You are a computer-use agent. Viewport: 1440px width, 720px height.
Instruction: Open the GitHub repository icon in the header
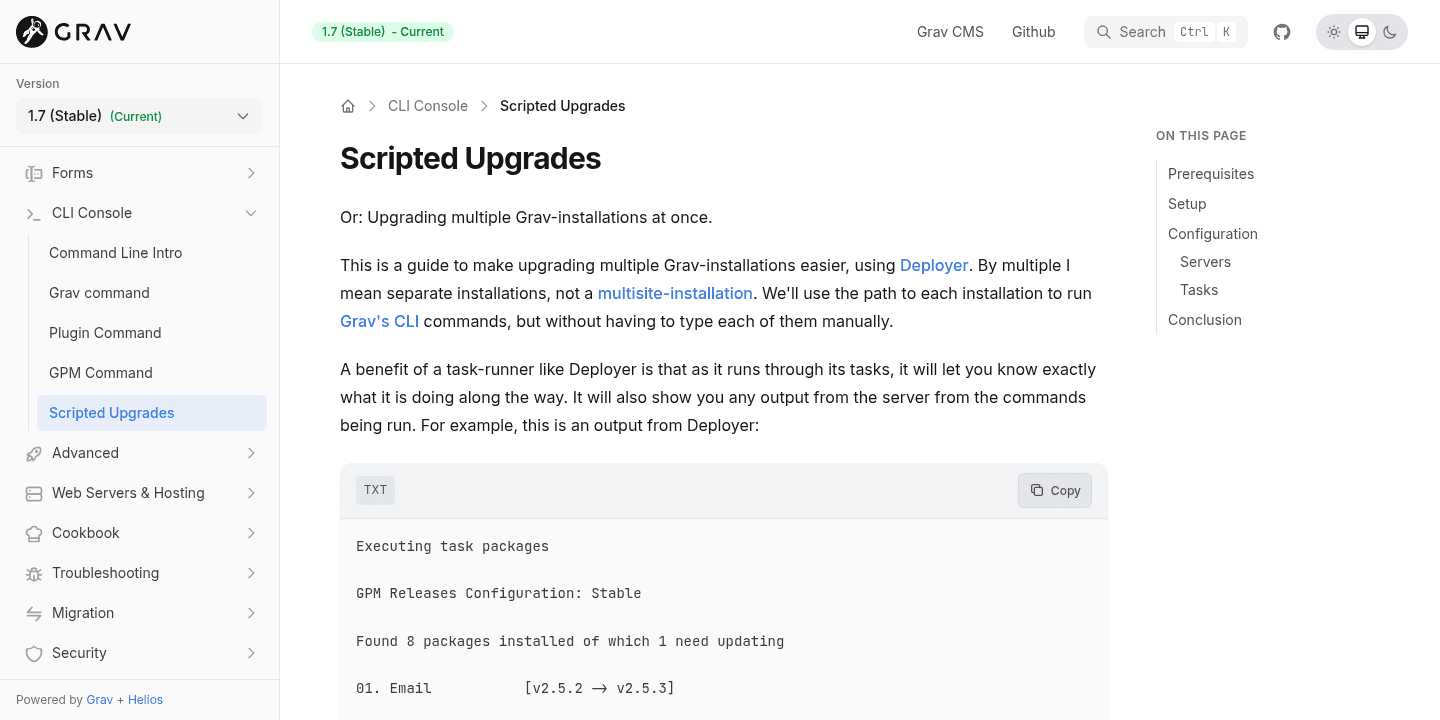point(1281,31)
